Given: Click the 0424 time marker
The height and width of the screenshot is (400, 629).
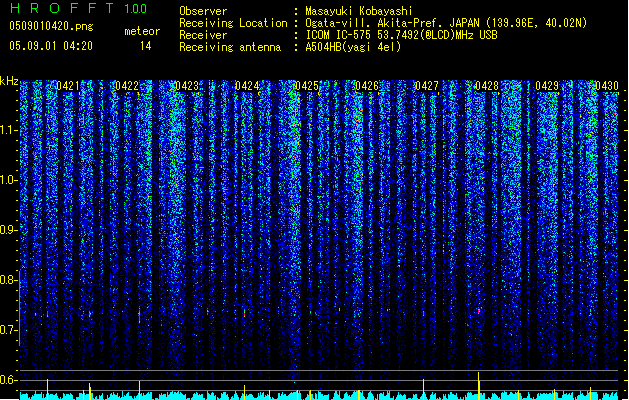Looking at the screenshot, I should pos(247,86).
